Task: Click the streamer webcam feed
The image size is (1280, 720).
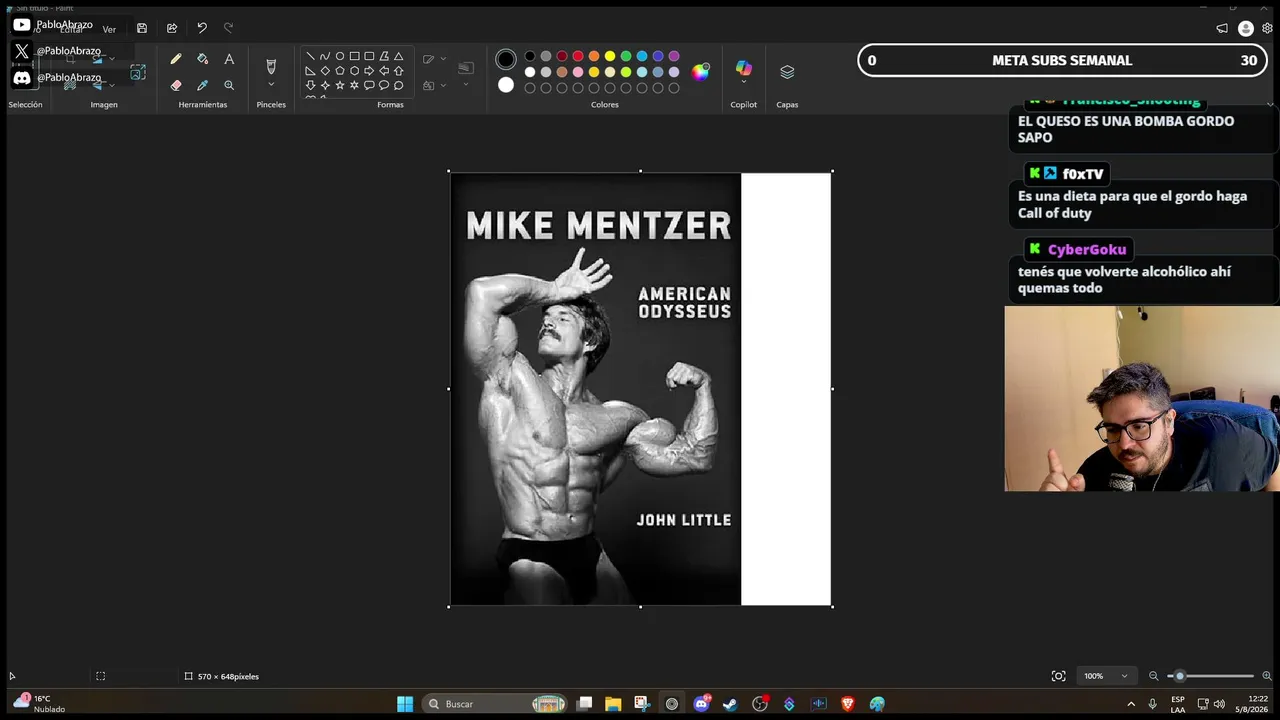Action: (1142, 399)
